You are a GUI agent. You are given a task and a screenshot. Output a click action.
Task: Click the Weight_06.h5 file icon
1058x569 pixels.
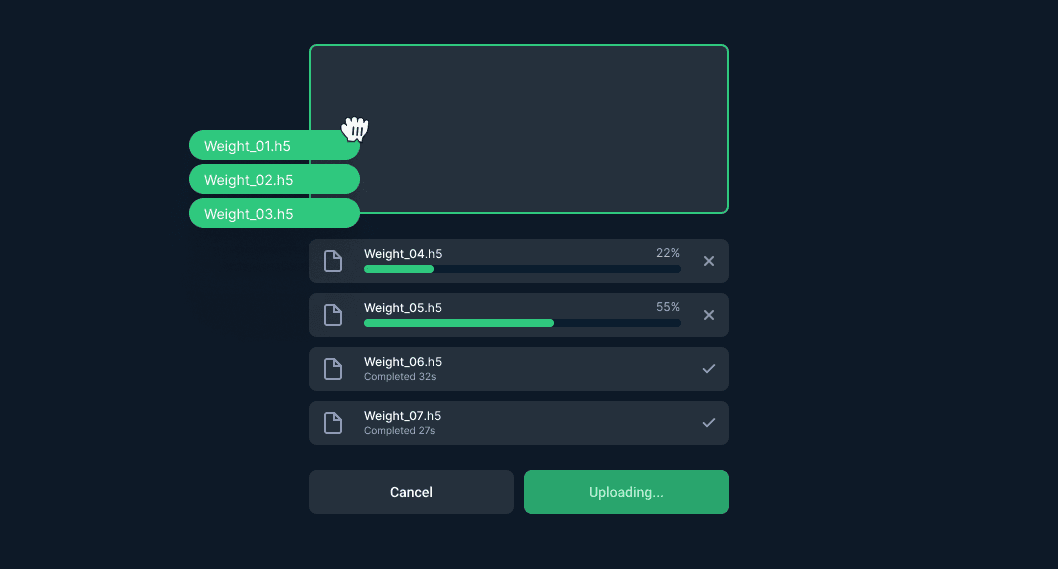click(x=333, y=369)
